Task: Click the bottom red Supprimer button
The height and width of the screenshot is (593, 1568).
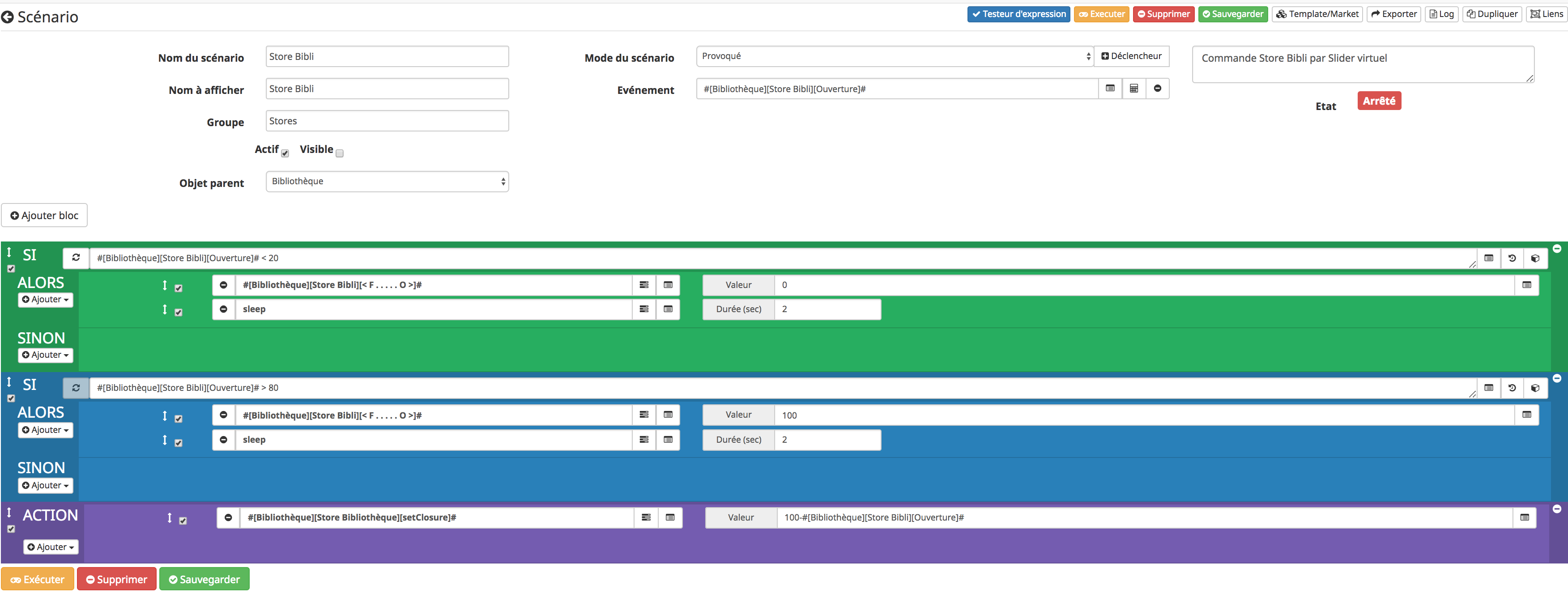Action: click(117, 580)
